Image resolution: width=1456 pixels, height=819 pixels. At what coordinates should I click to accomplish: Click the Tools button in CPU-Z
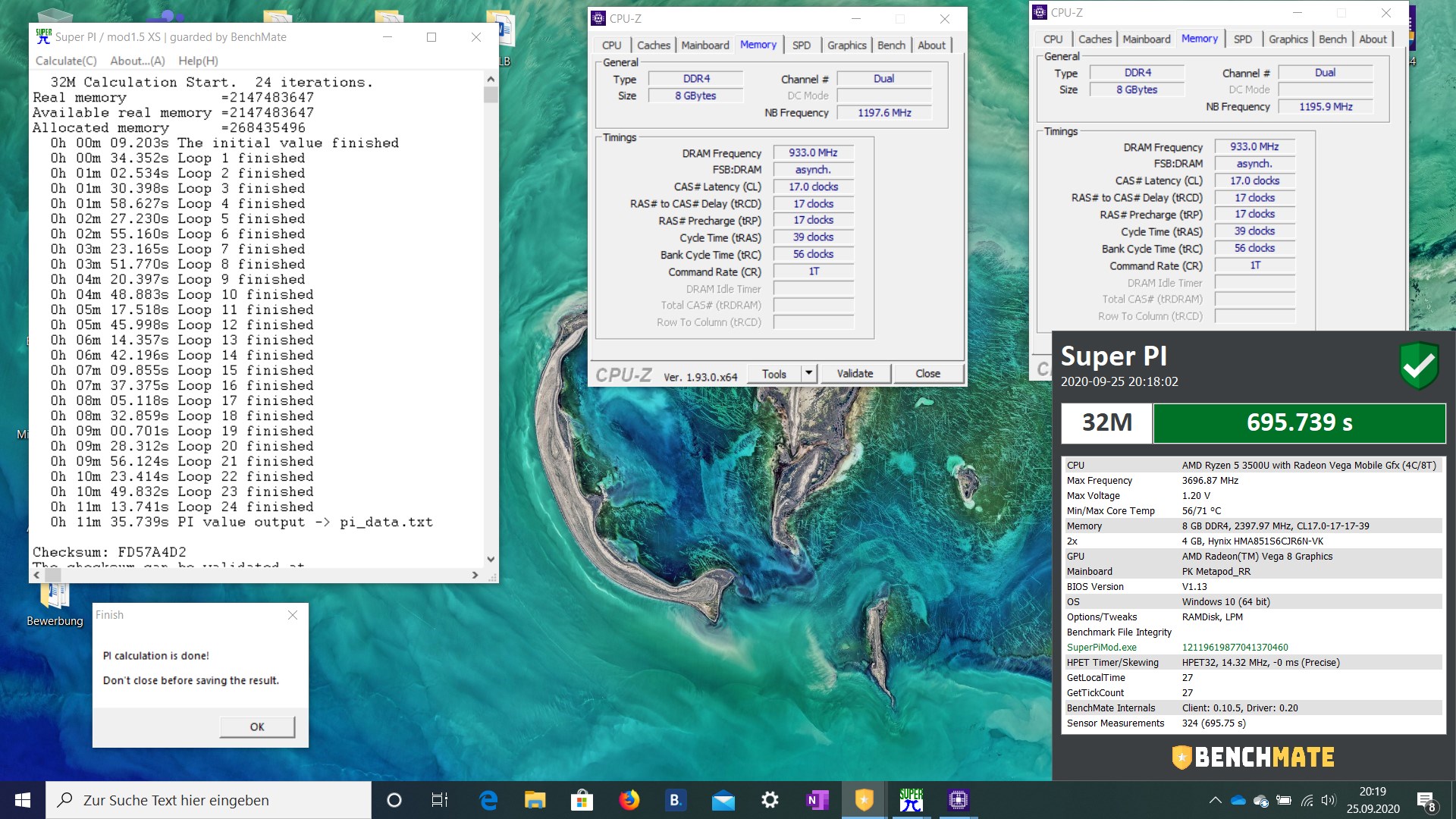tap(774, 374)
